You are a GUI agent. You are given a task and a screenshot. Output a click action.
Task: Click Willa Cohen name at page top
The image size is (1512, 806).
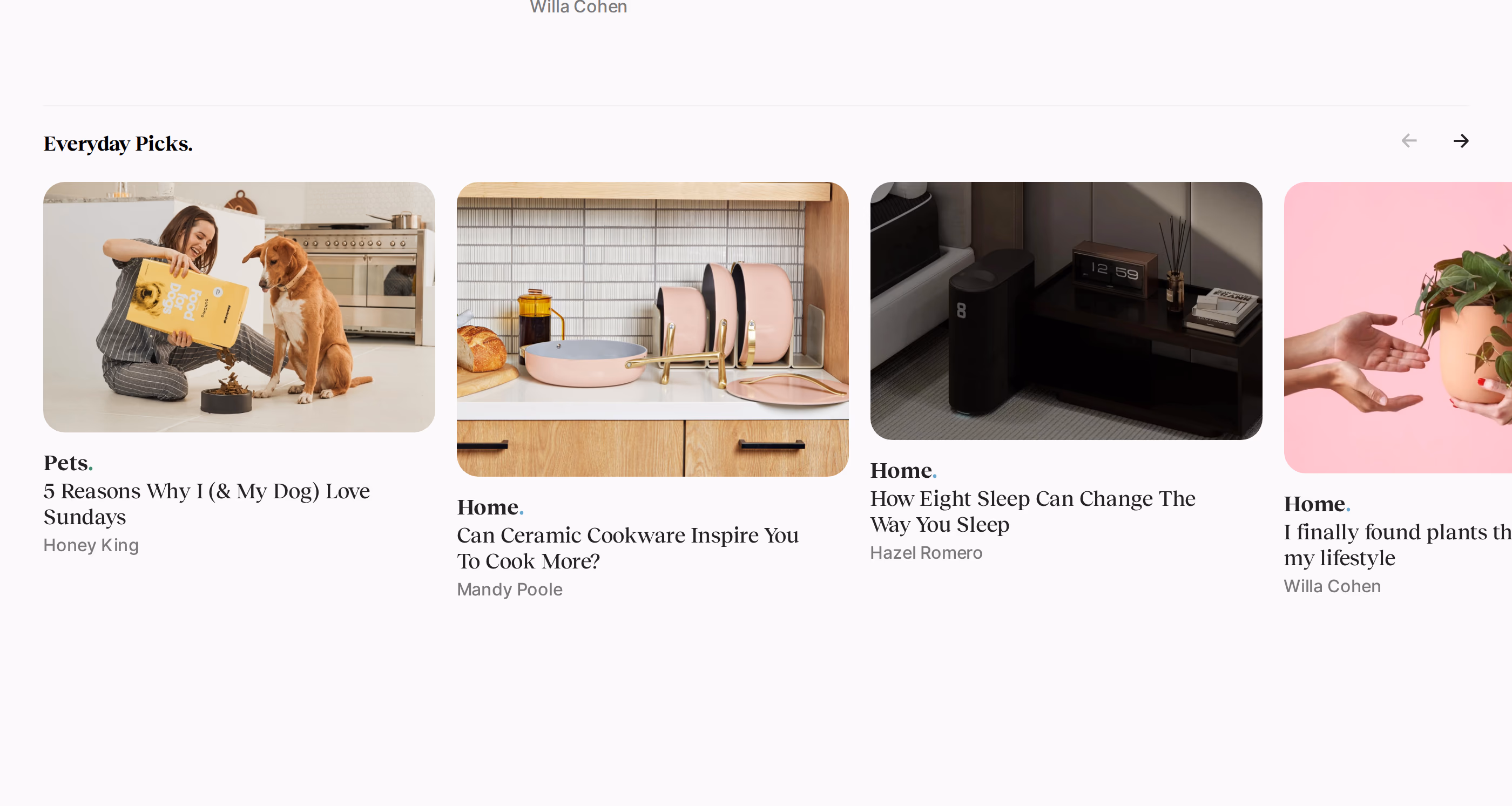tap(578, 6)
